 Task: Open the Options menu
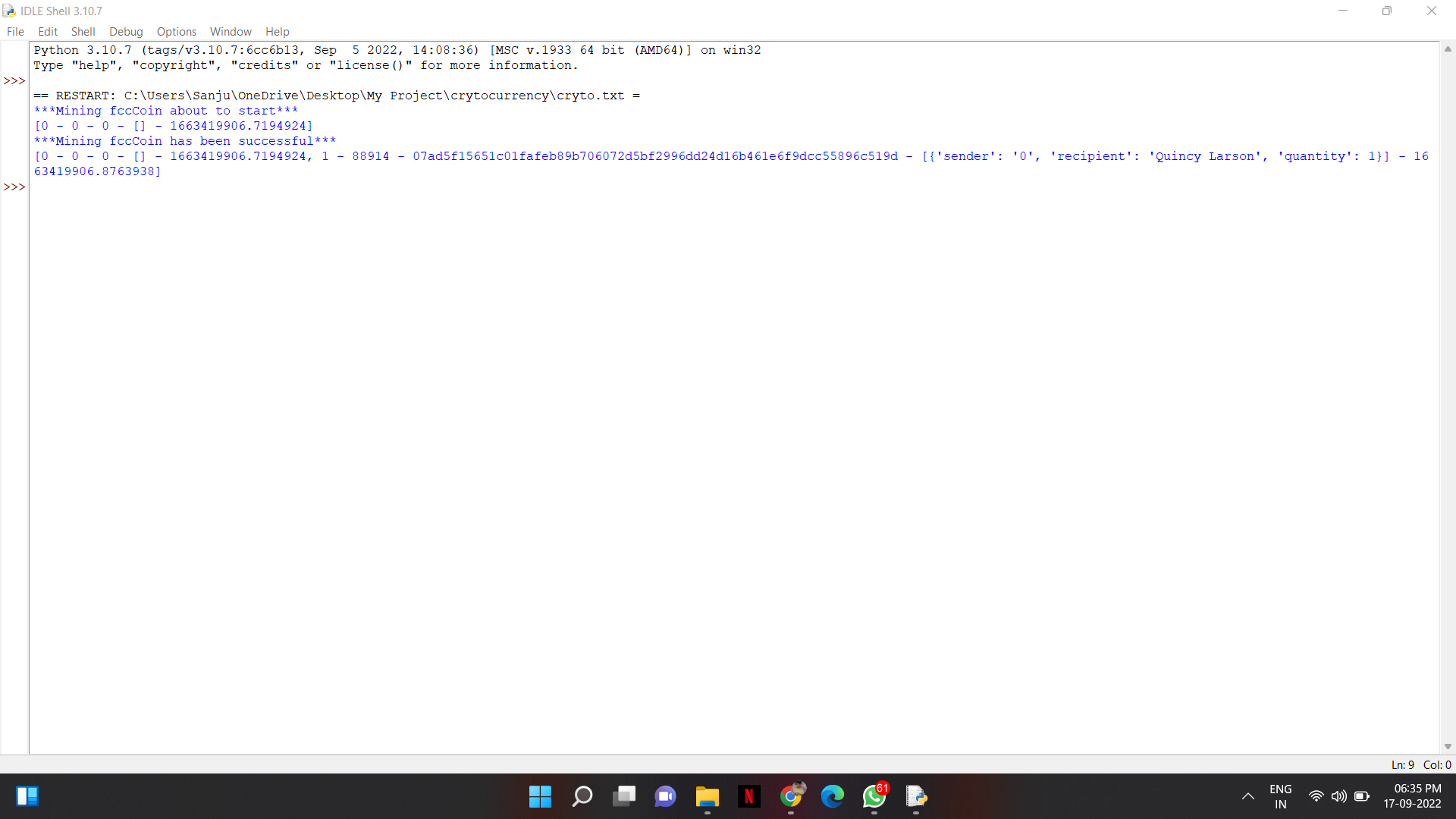(x=176, y=32)
